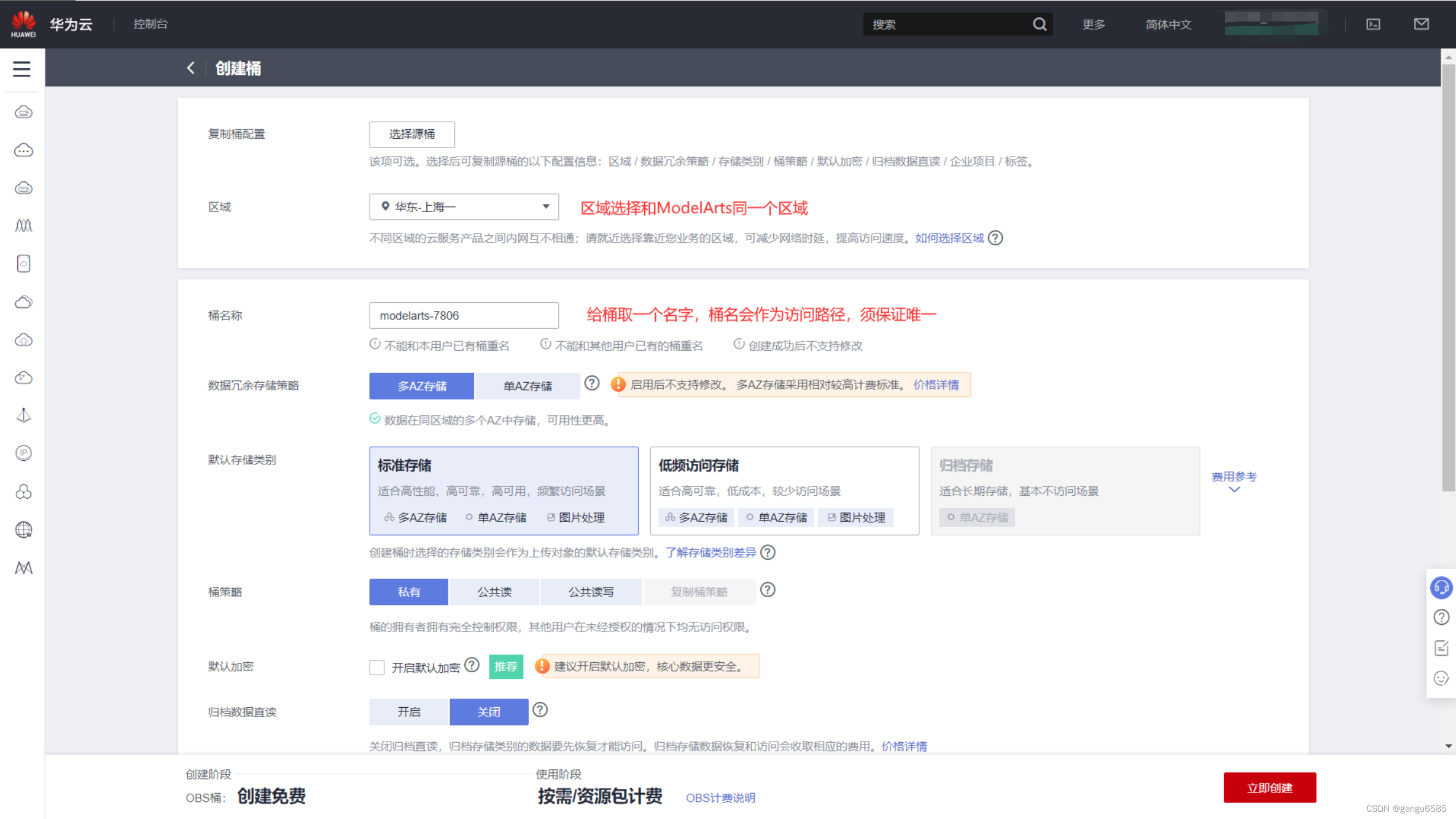Show help for data redundancy policy
Image resolution: width=1456 pixels, height=819 pixels.
click(591, 384)
